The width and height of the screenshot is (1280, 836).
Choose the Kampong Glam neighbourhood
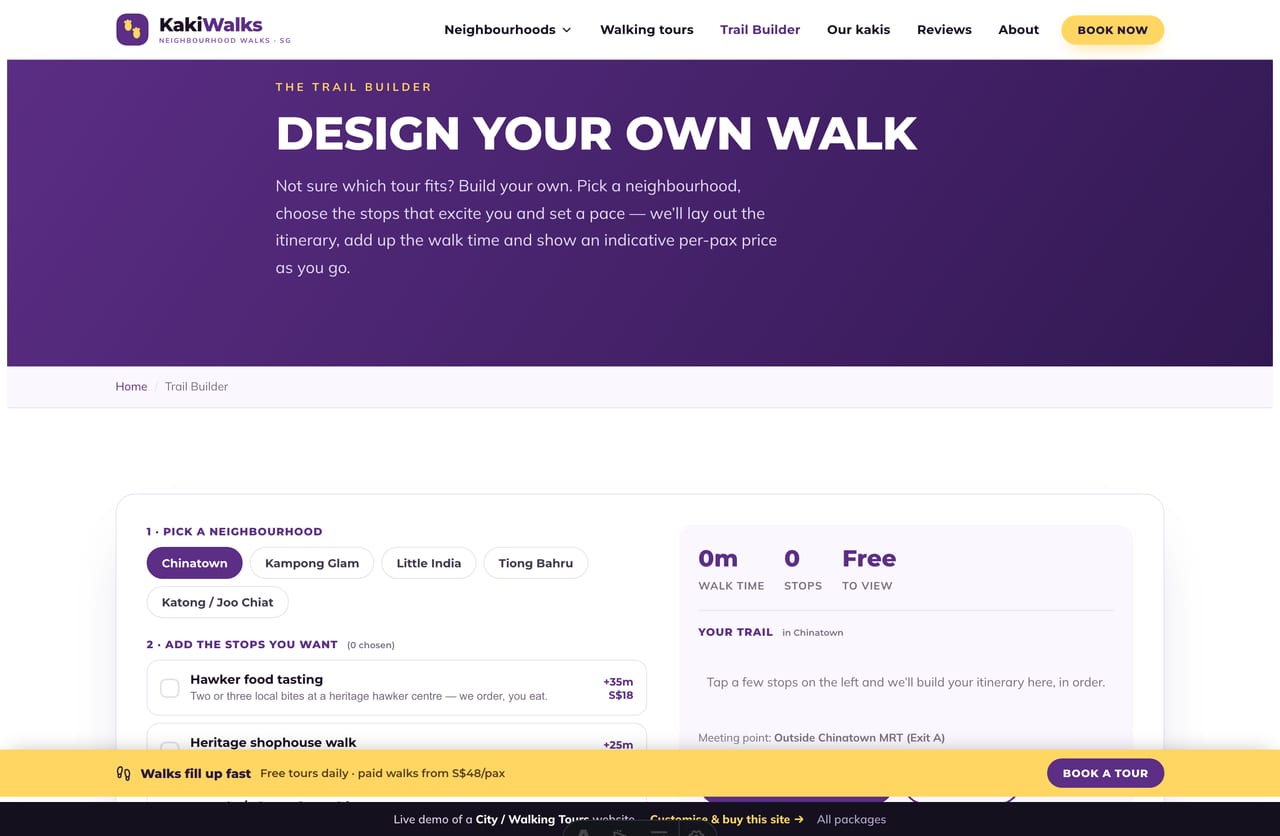pos(312,563)
